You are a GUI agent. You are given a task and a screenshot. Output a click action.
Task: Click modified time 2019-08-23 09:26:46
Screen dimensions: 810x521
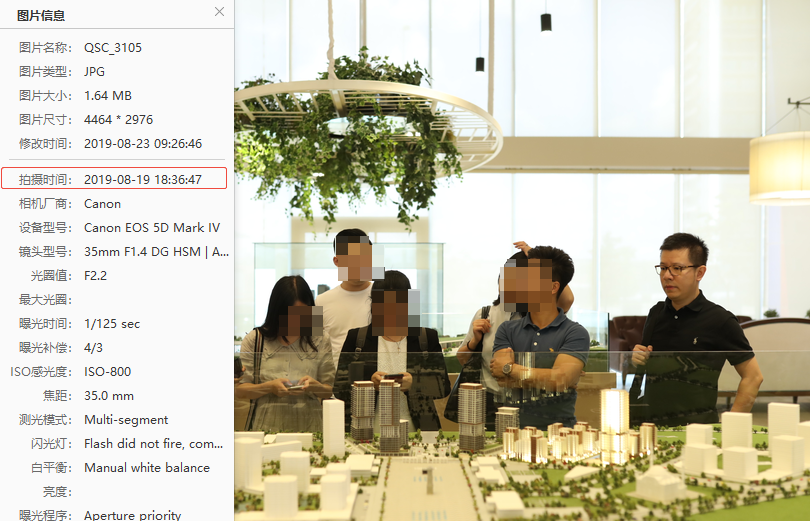tap(143, 144)
